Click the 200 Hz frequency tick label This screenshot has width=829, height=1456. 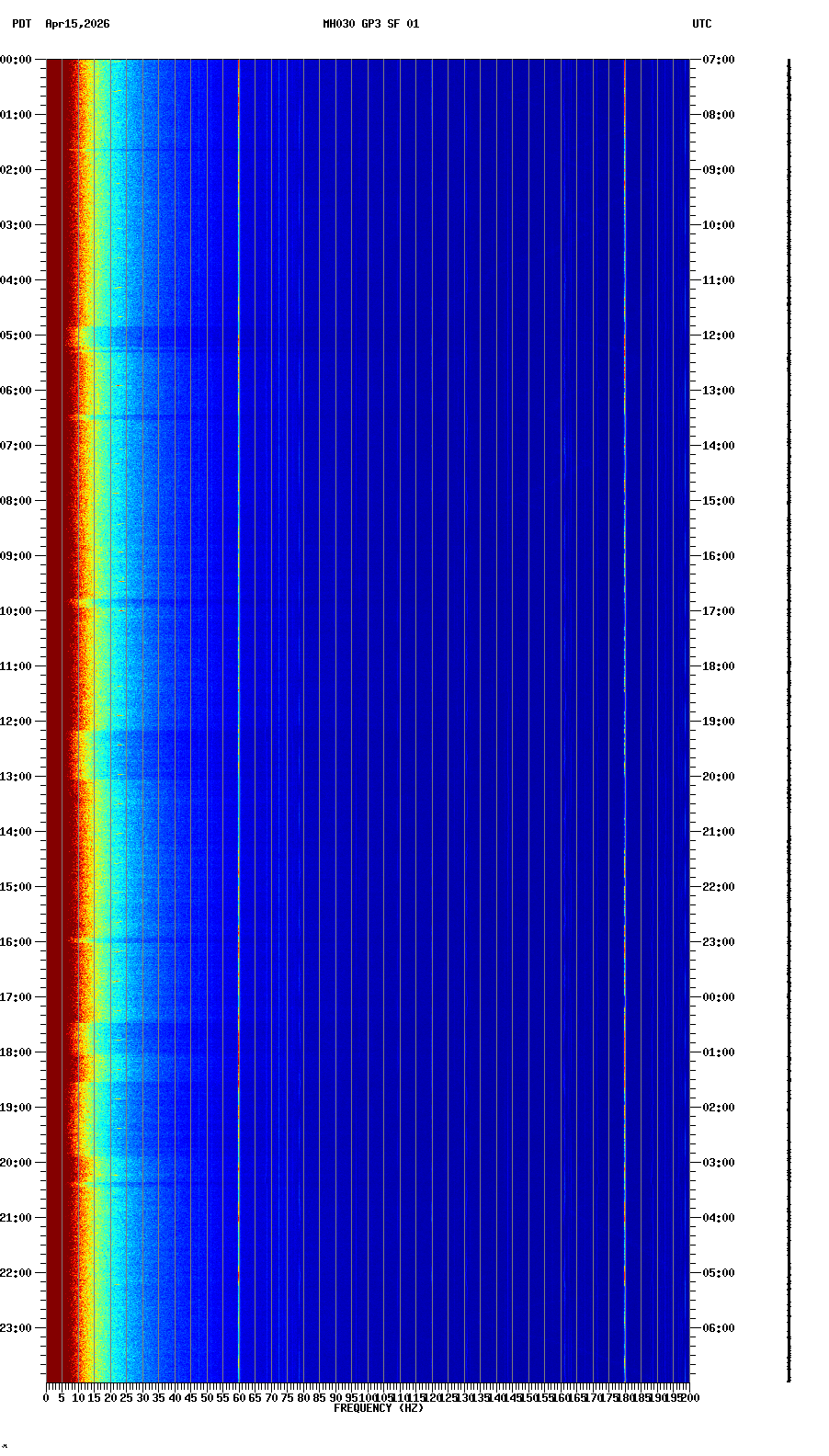pyautogui.click(x=690, y=1398)
